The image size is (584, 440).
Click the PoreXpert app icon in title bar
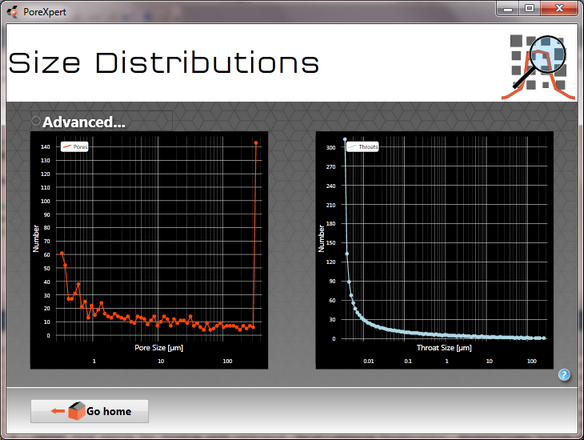[13, 12]
